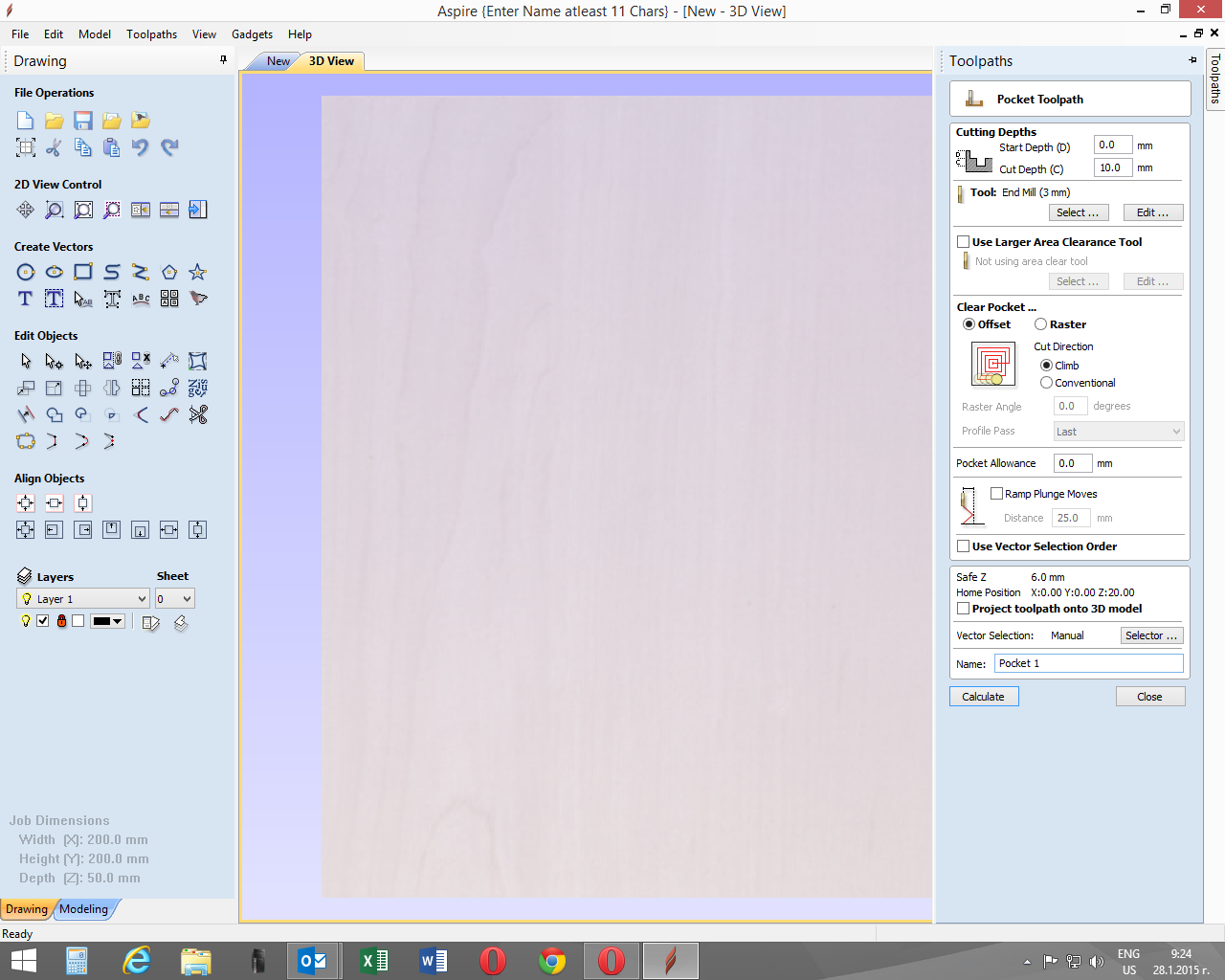Expand the Sheet number dropdown
Image resolution: width=1225 pixels, height=980 pixels.
click(175, 599)
